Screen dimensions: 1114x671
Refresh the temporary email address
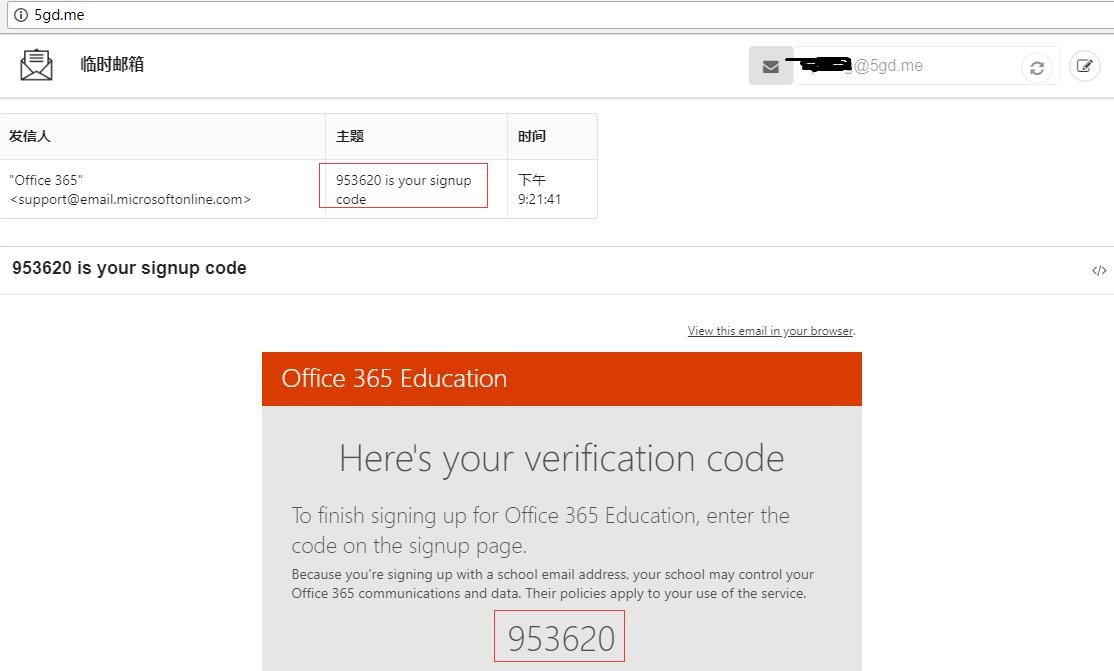pyautogui.click(x=1037, y=68)
